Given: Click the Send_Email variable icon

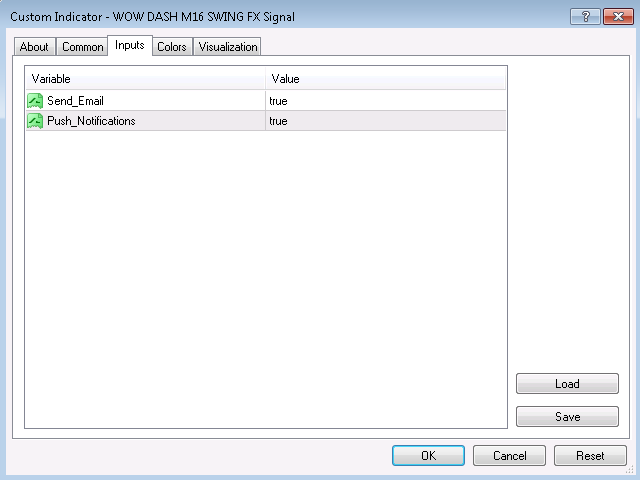Looking at the screenshot, I should [x=35, y=101].
